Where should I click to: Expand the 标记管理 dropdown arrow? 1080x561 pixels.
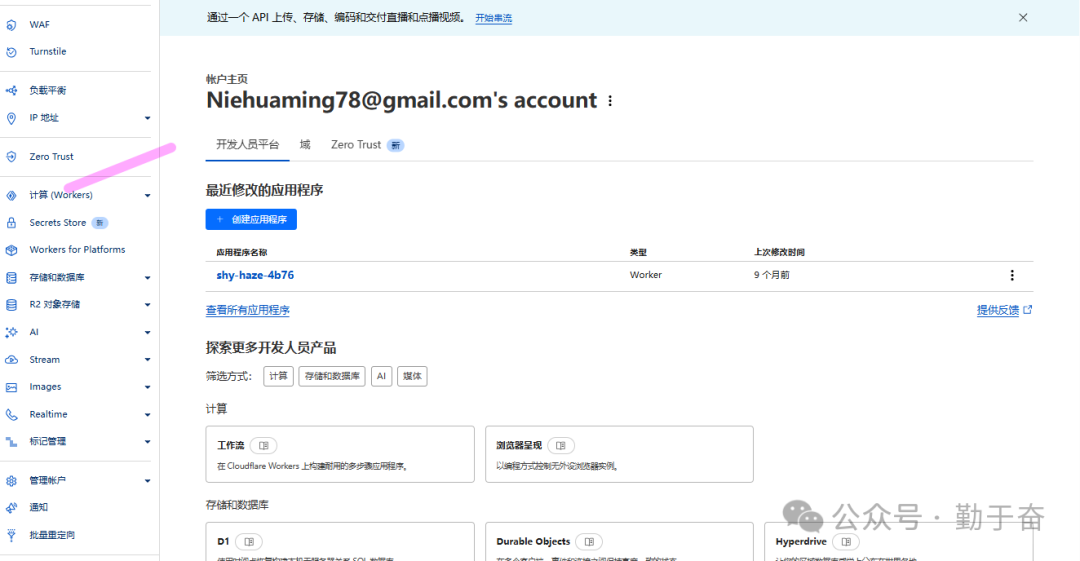point(147,442)
